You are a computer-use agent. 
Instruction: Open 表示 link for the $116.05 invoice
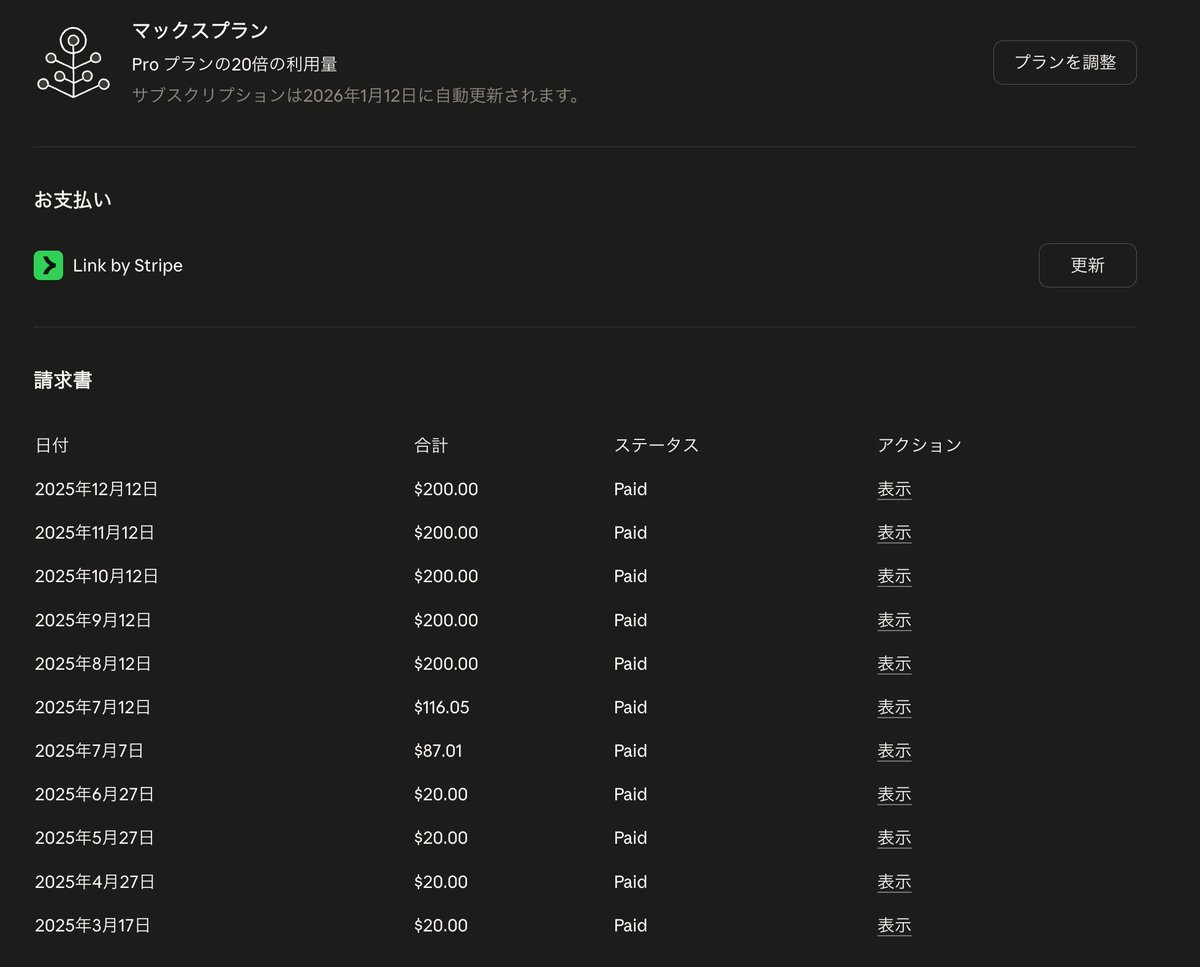pos(894,708)
